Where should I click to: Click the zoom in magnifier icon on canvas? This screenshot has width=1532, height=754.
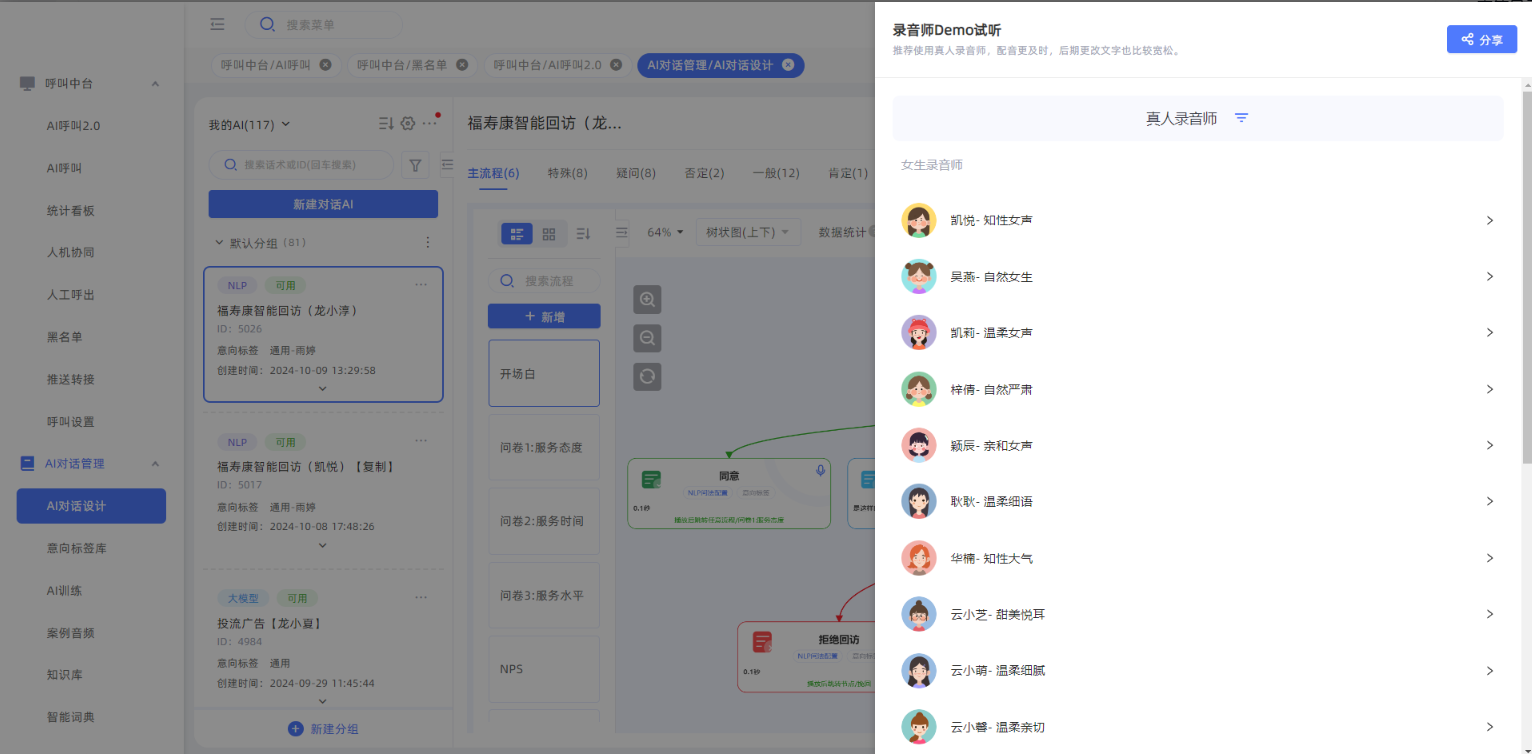(647, 299)
